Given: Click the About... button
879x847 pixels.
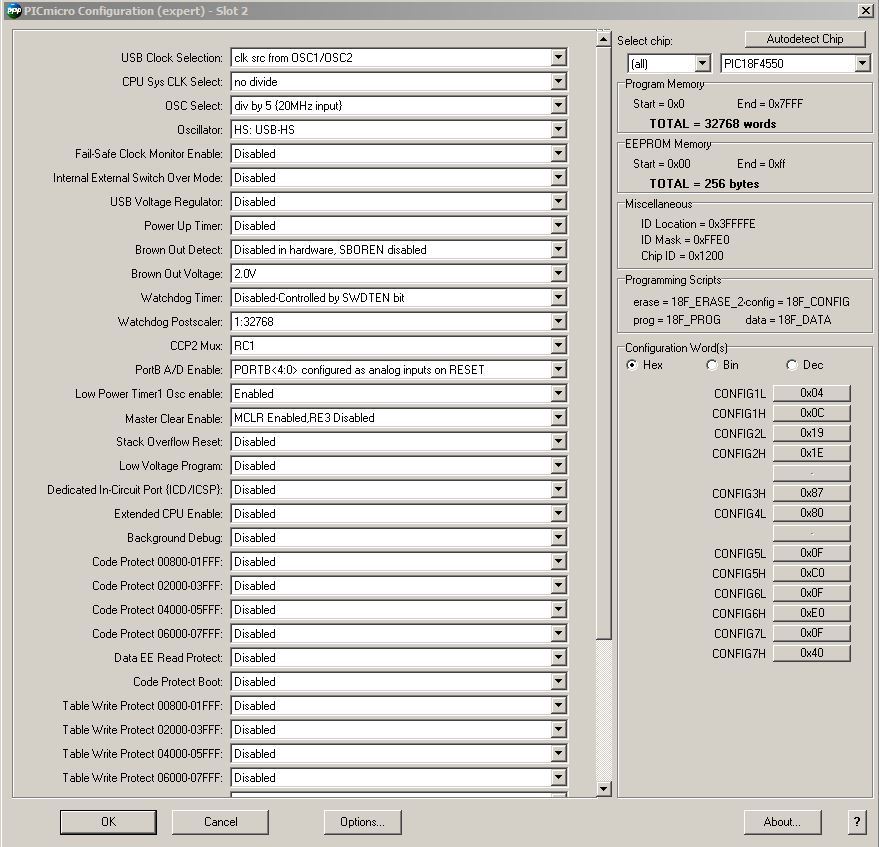Looking at the screenshot, I should pyautogui.click(x=782, y=822).
